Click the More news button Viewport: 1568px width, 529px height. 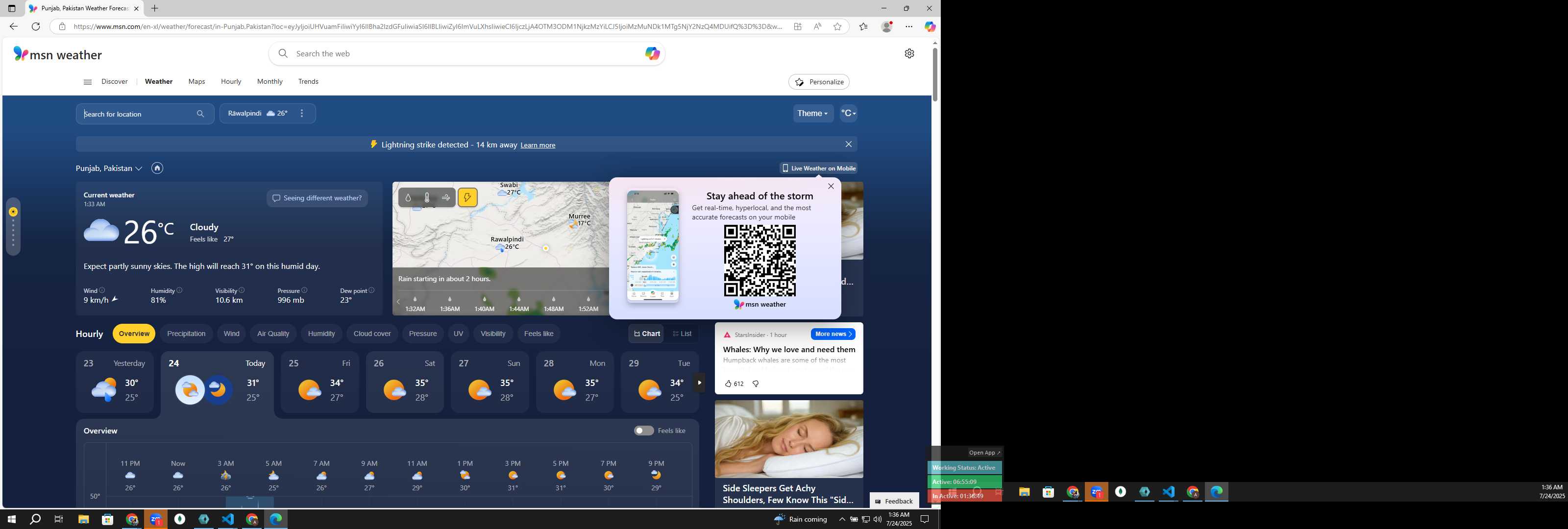coord(833,334)
